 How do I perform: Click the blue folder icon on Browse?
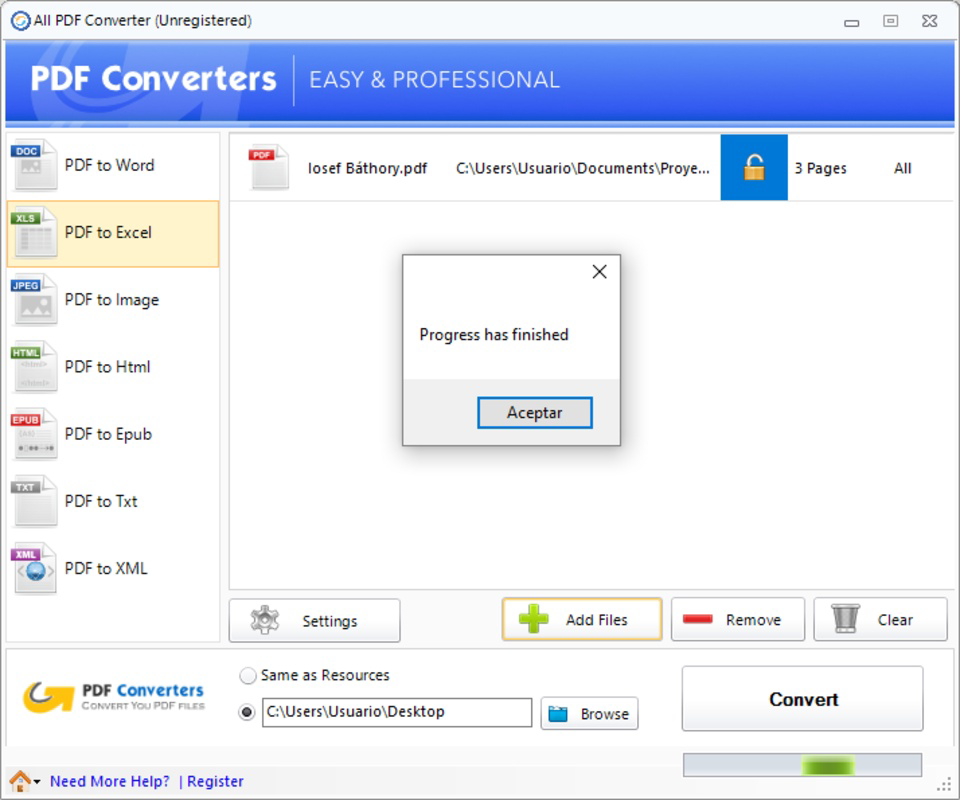pos(558,714)
